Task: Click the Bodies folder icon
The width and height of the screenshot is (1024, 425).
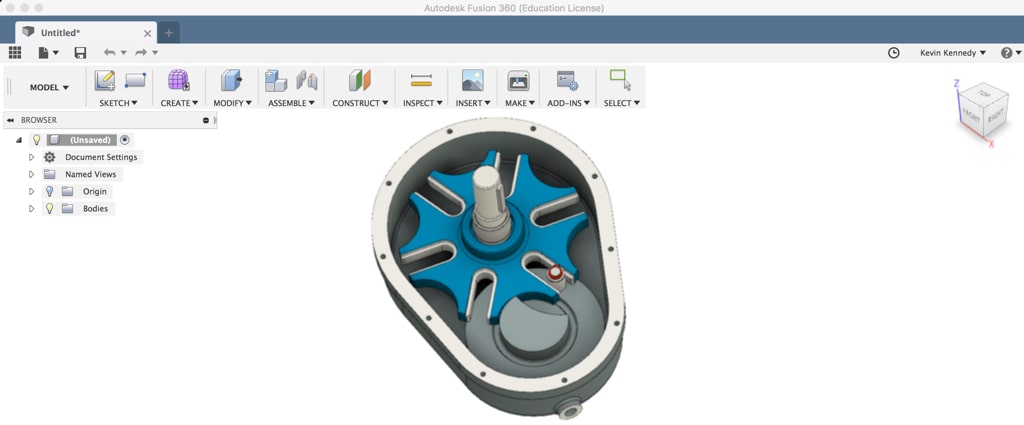Action: (68, 208)
